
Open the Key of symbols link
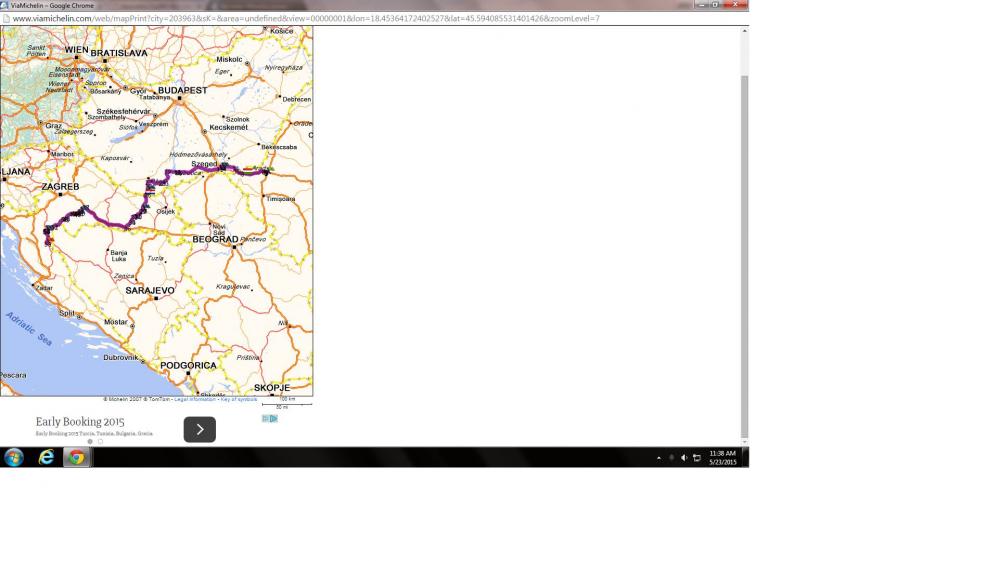tap(238, 399)
